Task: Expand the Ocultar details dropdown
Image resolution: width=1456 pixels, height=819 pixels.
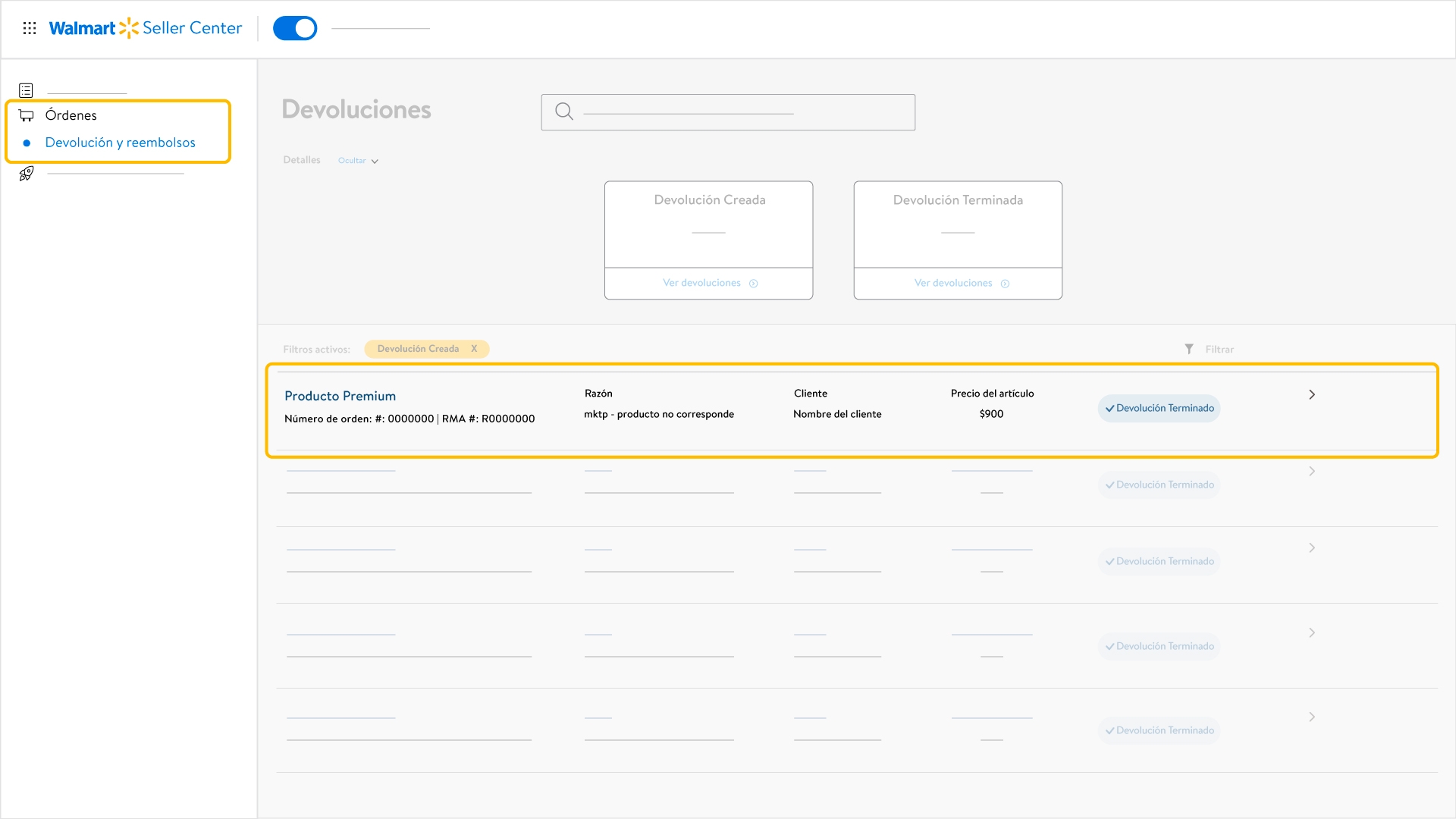Action: tap(358, 161)
